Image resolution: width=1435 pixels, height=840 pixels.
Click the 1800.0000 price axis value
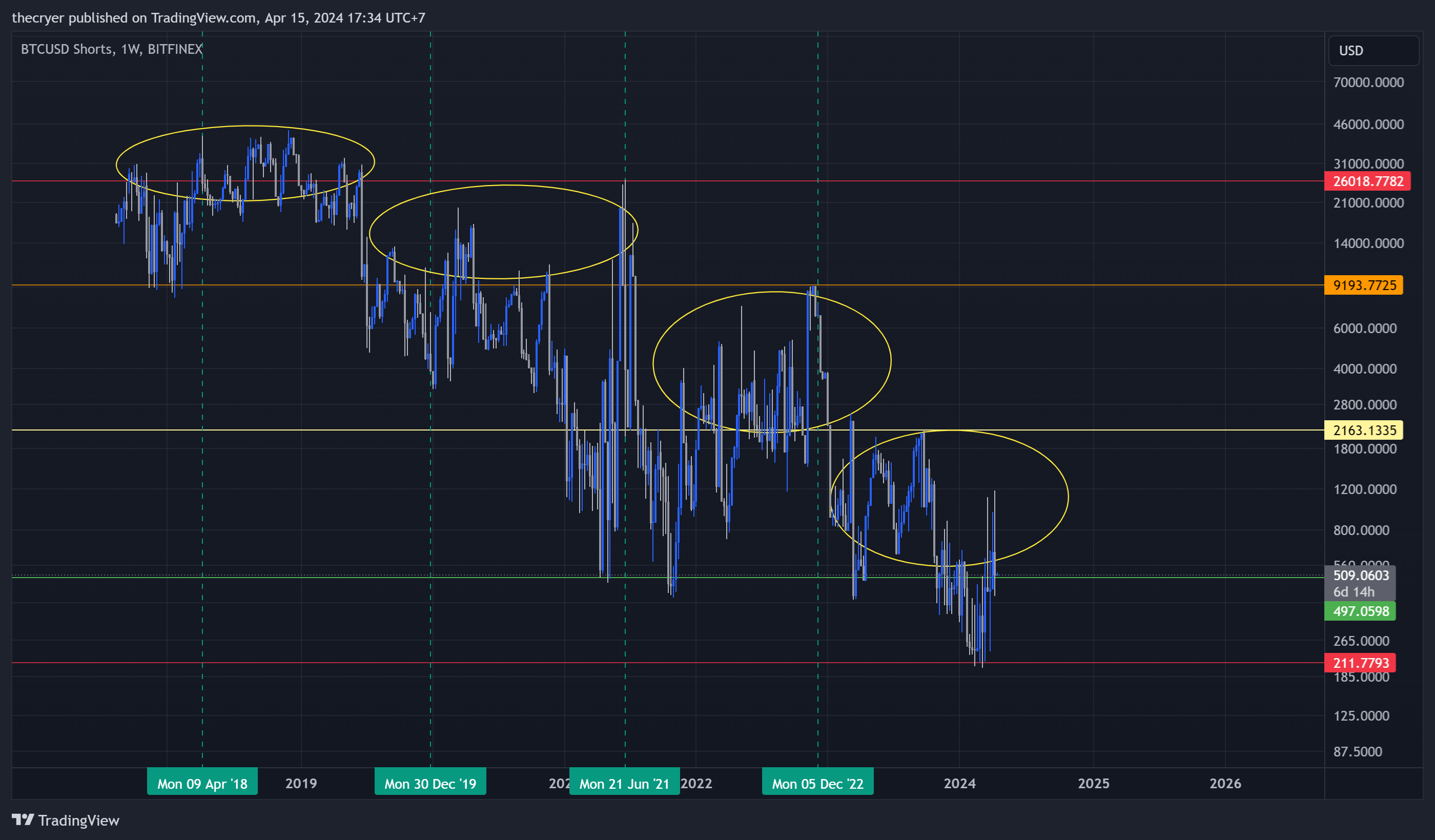[1365, 449]
